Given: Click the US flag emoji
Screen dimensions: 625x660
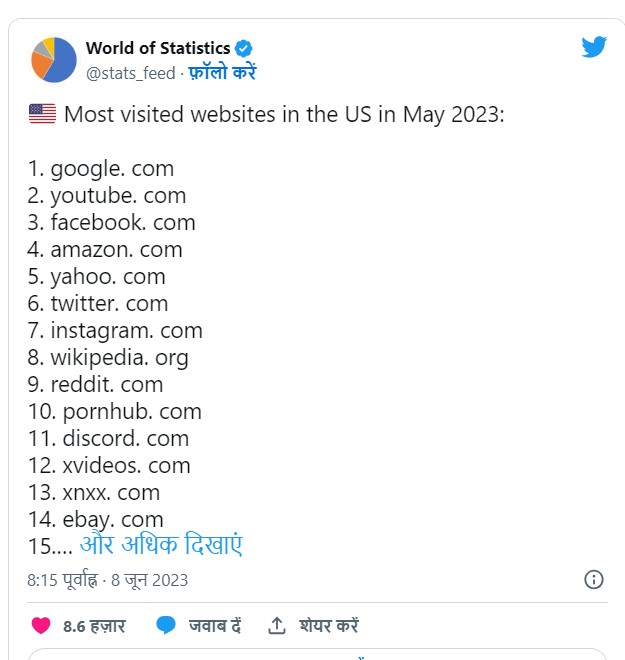Looking at the screenshot, I should point(42,114).
